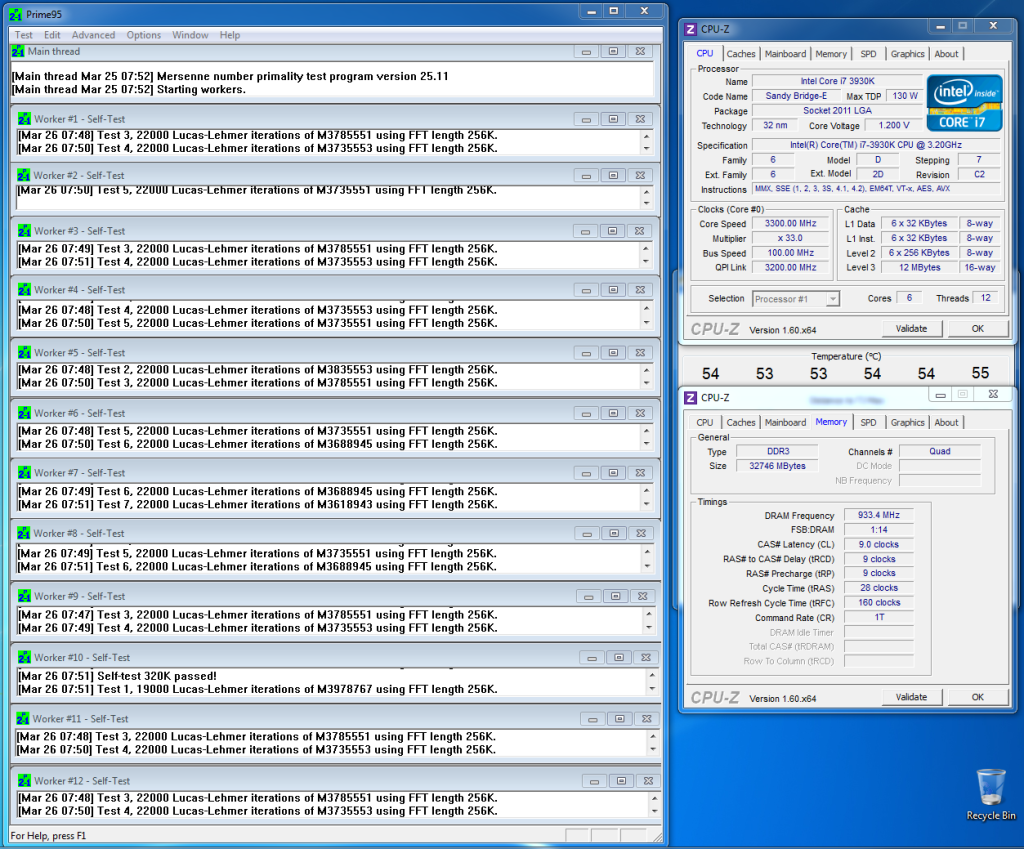1024x849 pixels.
Task: Click scroll up arrow in Worker #1 log
Action: pos(646,136)
